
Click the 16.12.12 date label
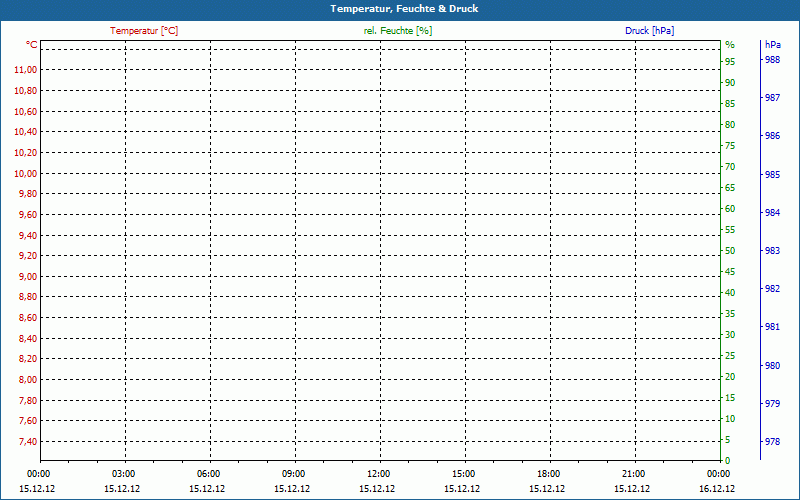click(717, 489)
